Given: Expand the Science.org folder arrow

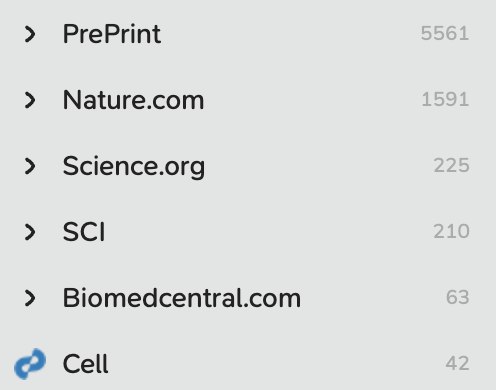Looking at the screenshot, I should [x=30, y=166].
